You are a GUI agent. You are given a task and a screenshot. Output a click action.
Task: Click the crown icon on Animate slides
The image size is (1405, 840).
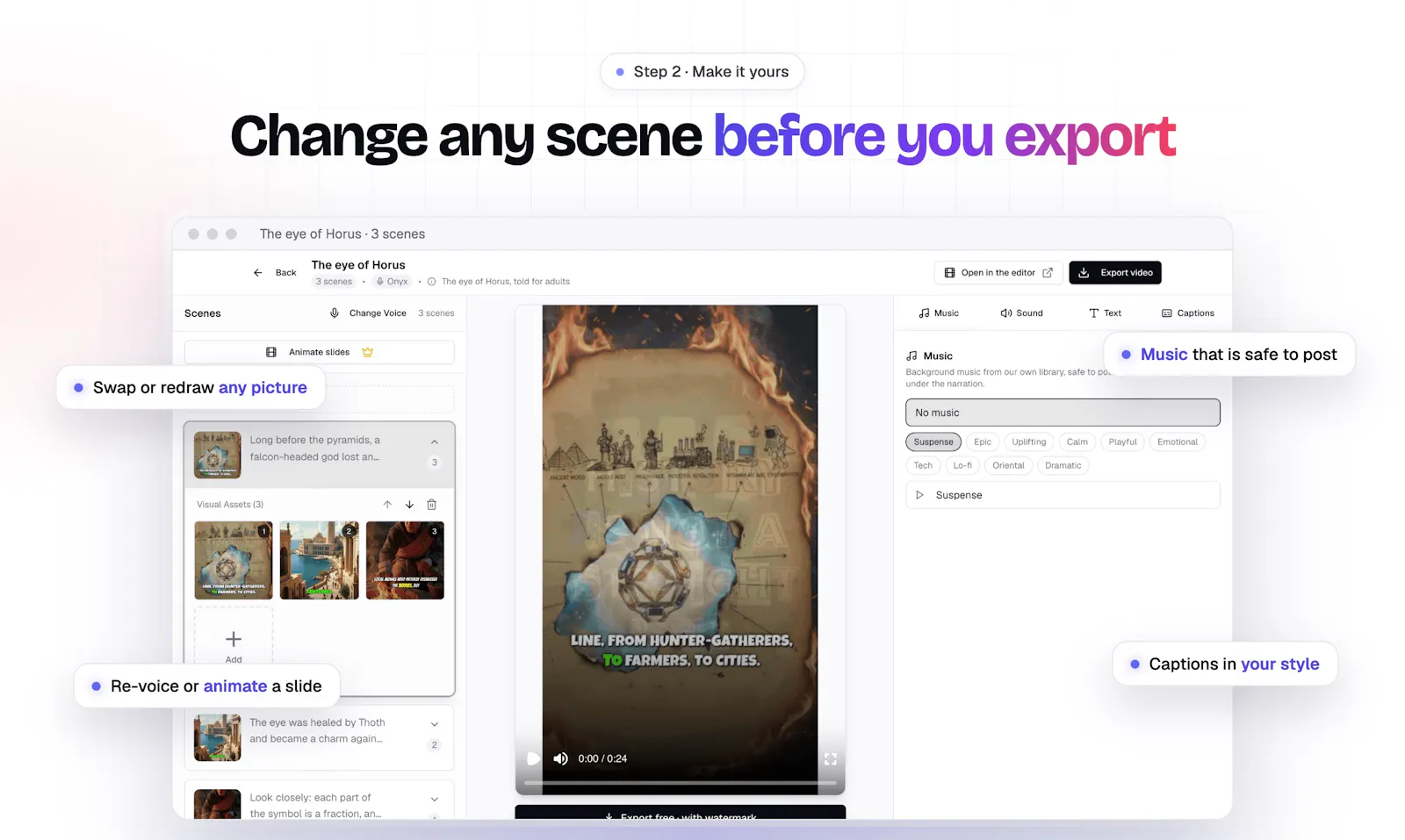point(368,352)
